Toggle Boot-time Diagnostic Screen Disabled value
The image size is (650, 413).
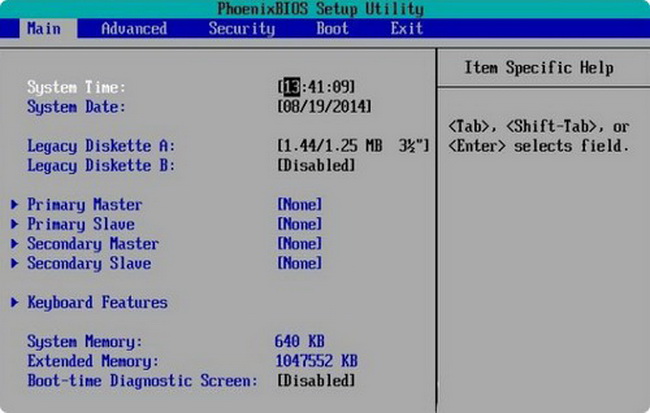click(316, 380)
